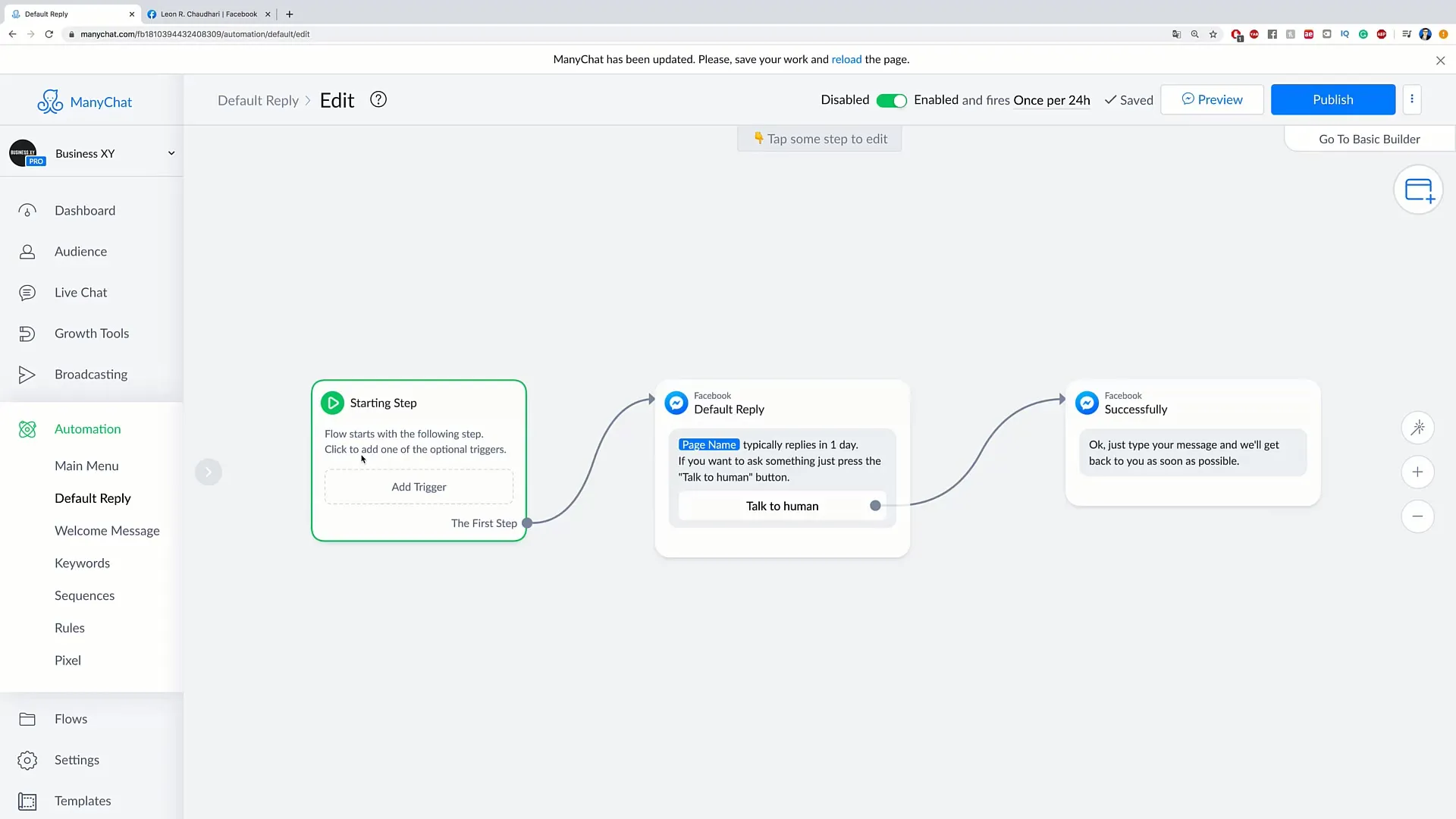Open the Pixel menu item
The image size is (1456, 819).
[67, 661]
